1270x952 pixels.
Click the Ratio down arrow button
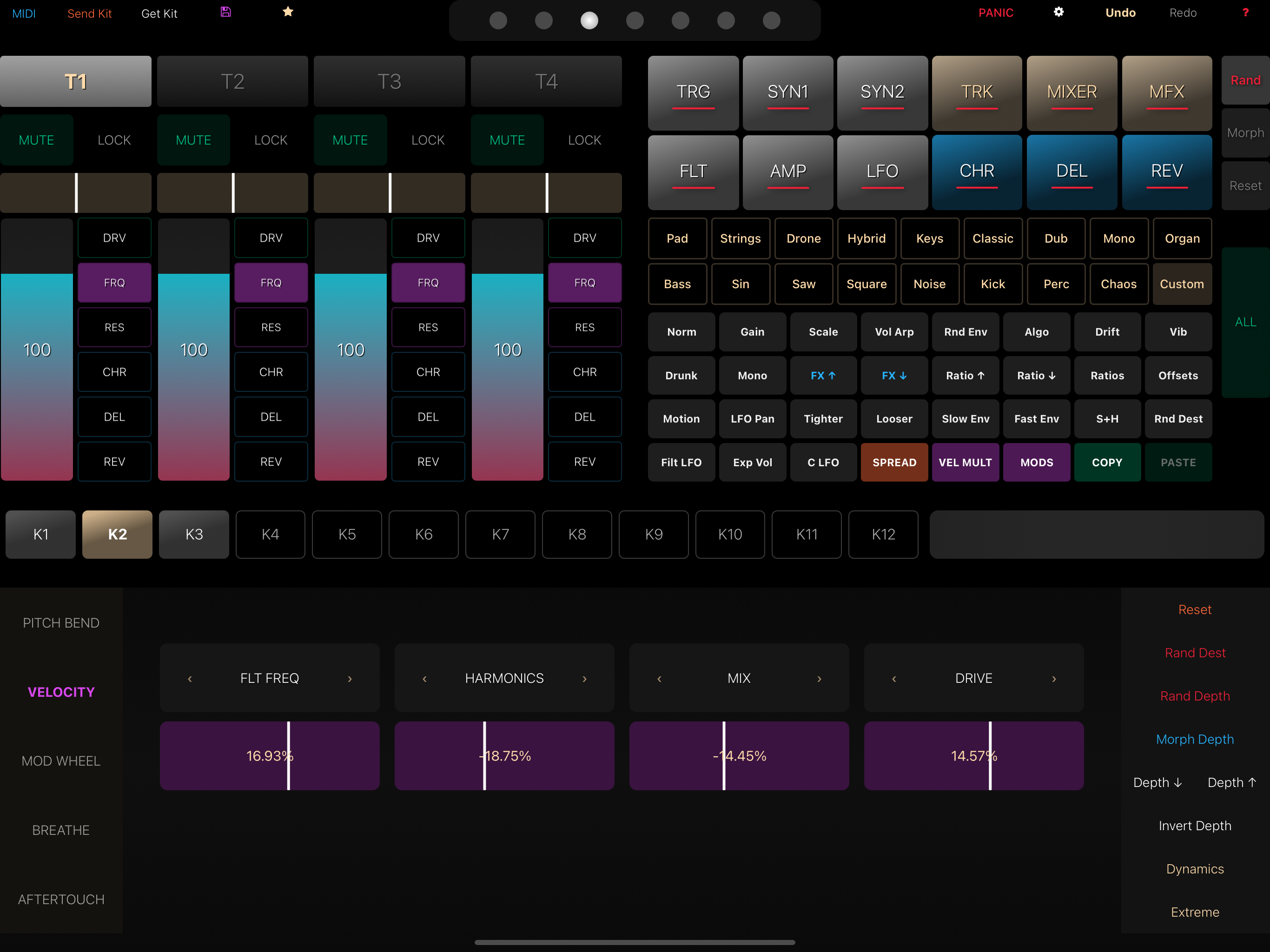click(1036, 376)
